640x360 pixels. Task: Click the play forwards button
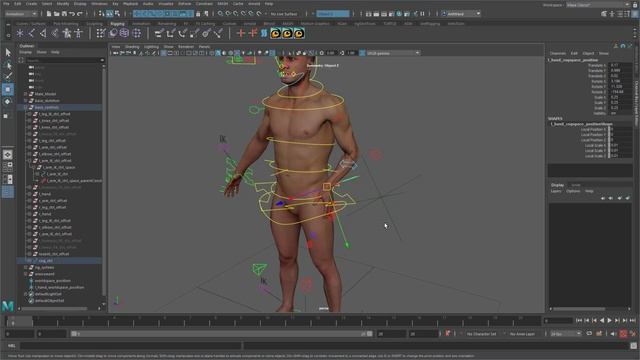point(609,321)
